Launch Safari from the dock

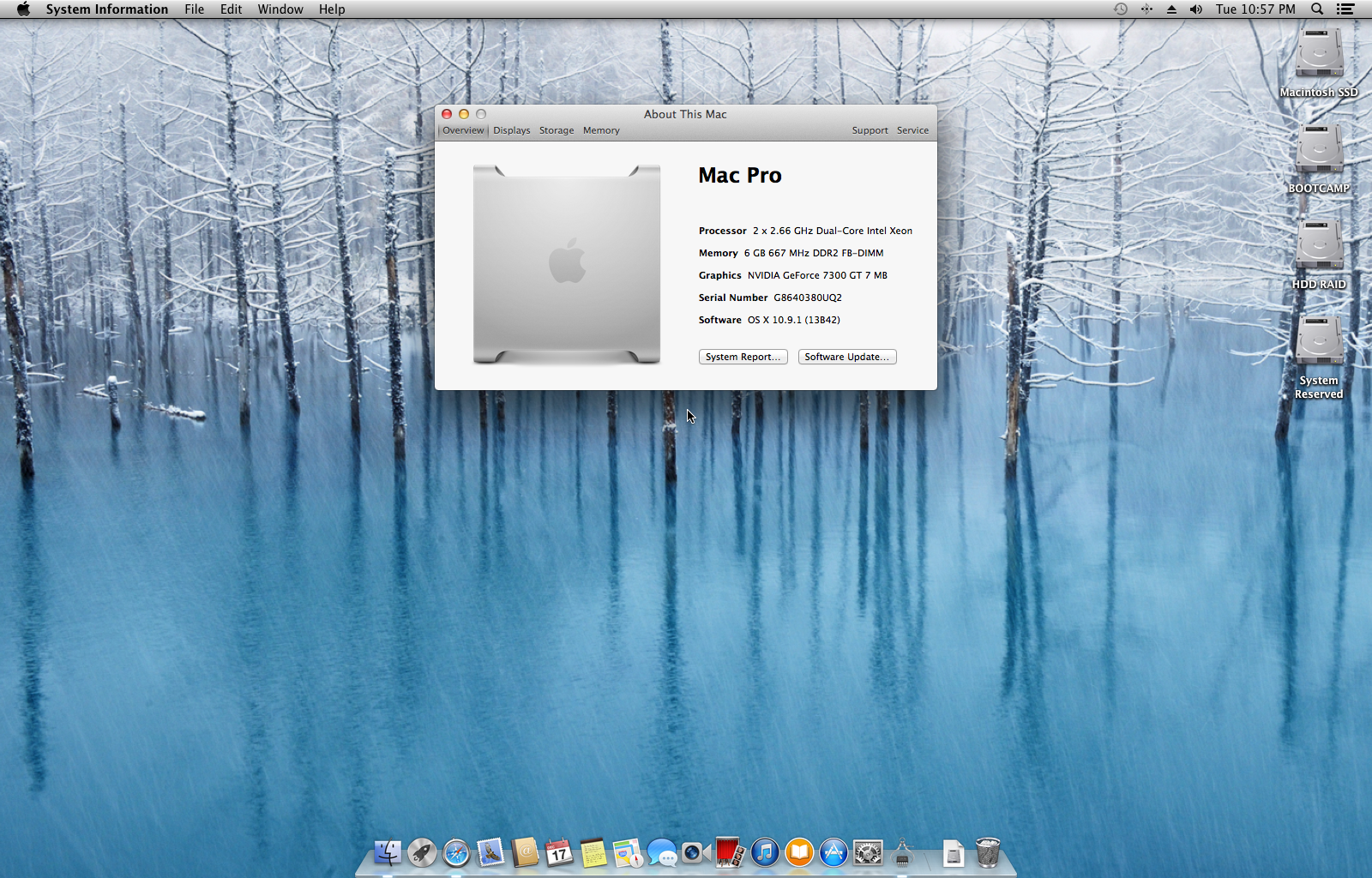point(456,852)
